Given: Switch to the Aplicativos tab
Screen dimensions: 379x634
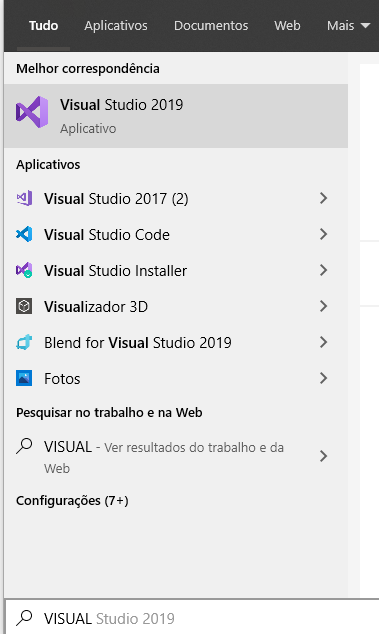Looking at the screenshot, I should click(116, 25).
